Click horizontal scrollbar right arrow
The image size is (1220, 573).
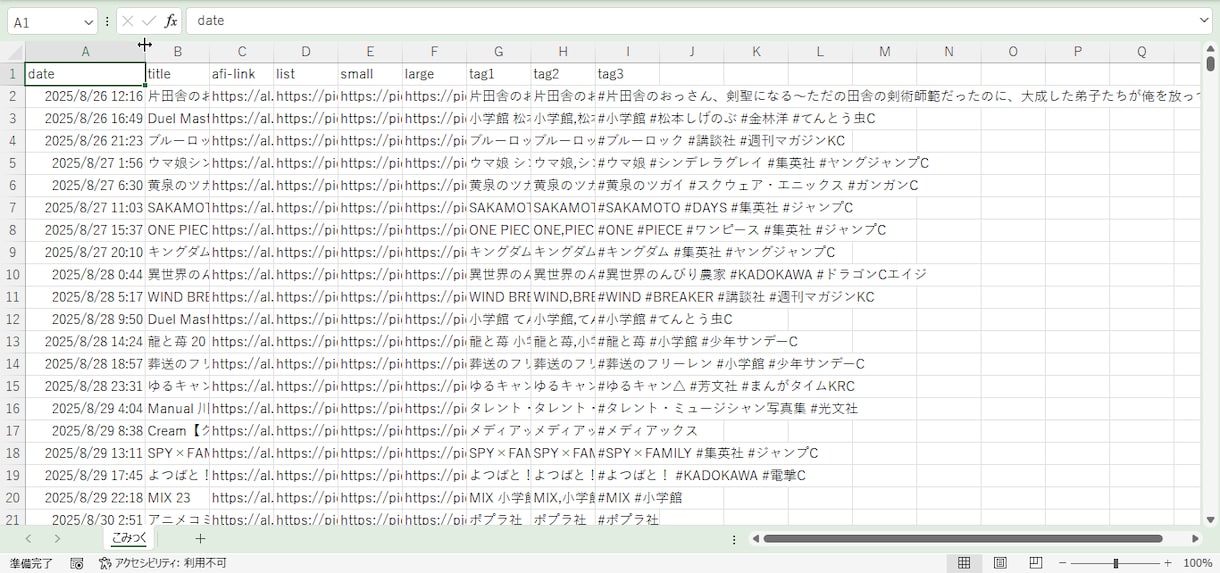click(x=1195, y=539)
